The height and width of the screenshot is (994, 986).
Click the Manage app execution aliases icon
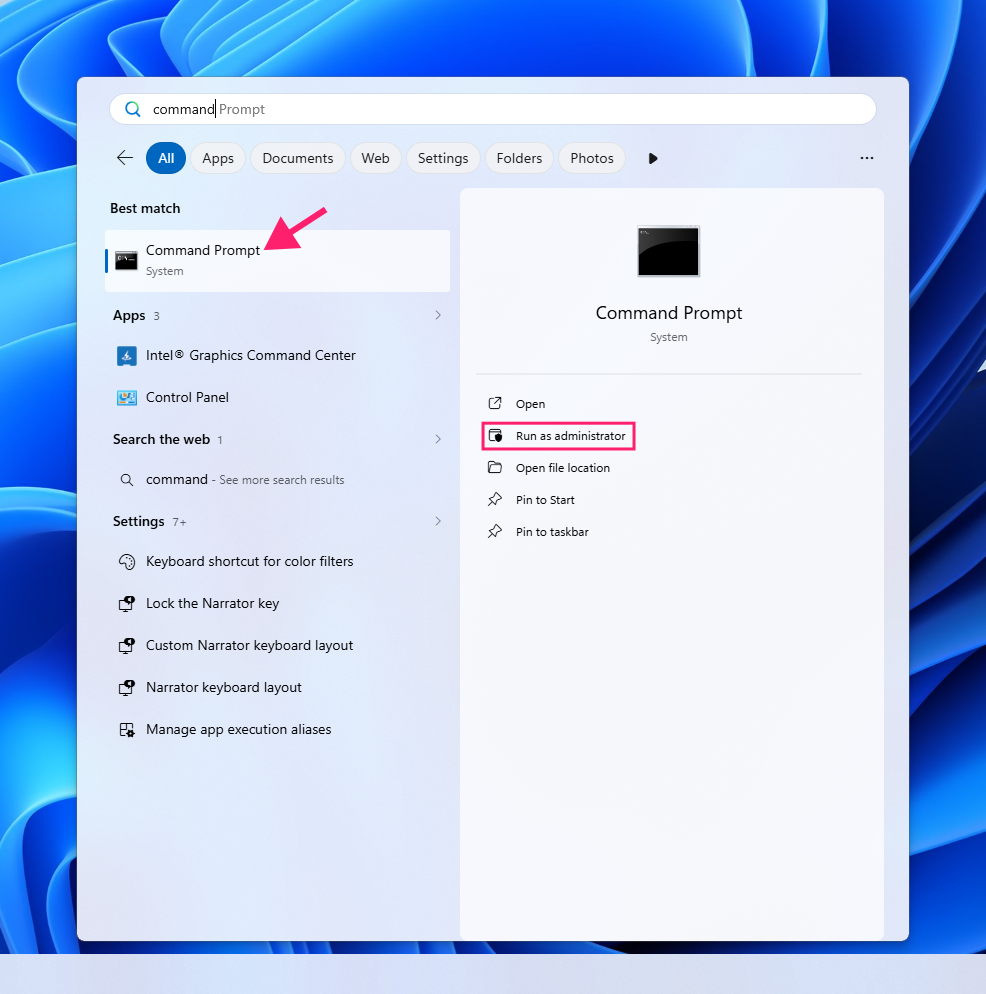(x=127, y=730)
